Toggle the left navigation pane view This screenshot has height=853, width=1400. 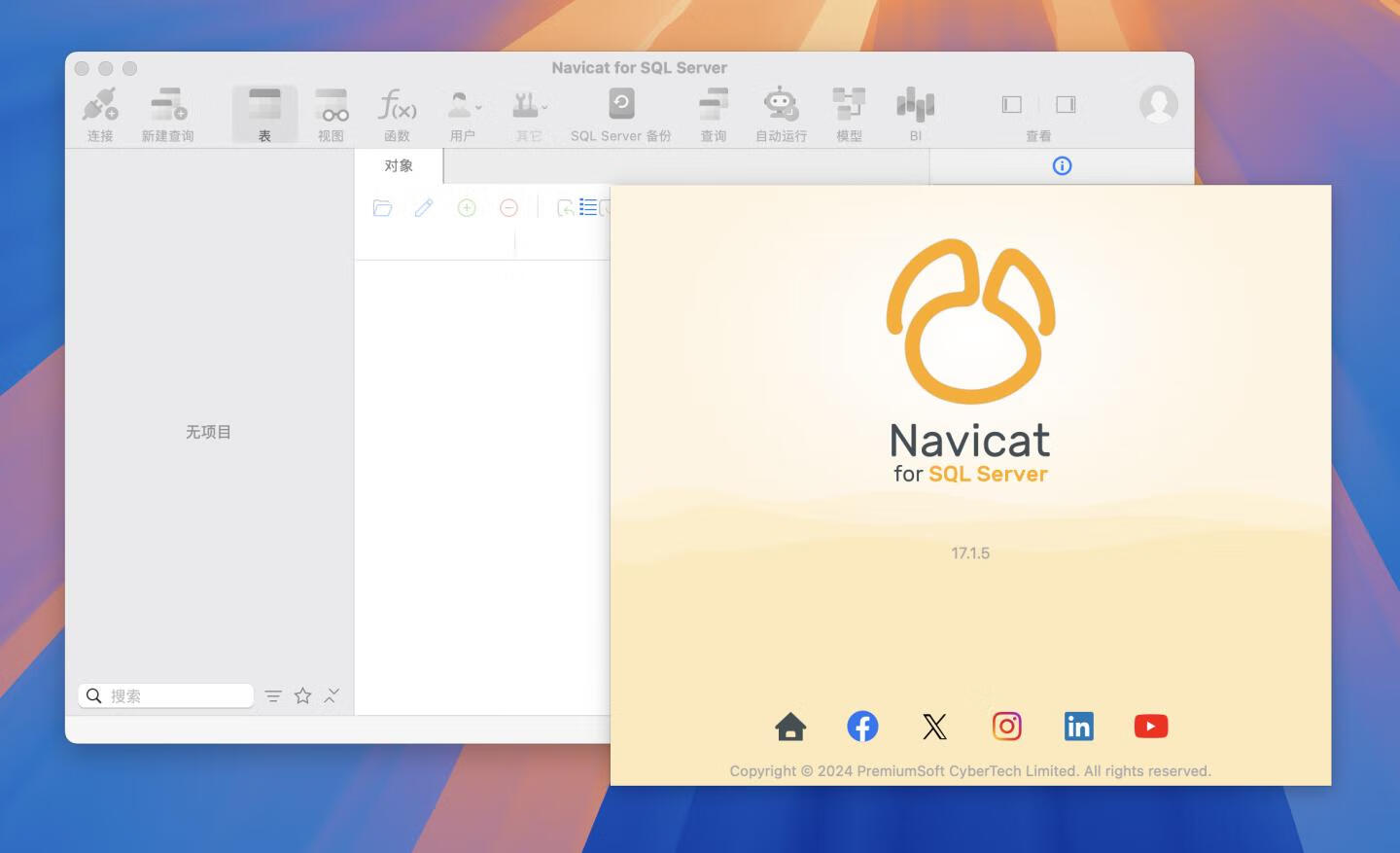tap(1012, 104)
